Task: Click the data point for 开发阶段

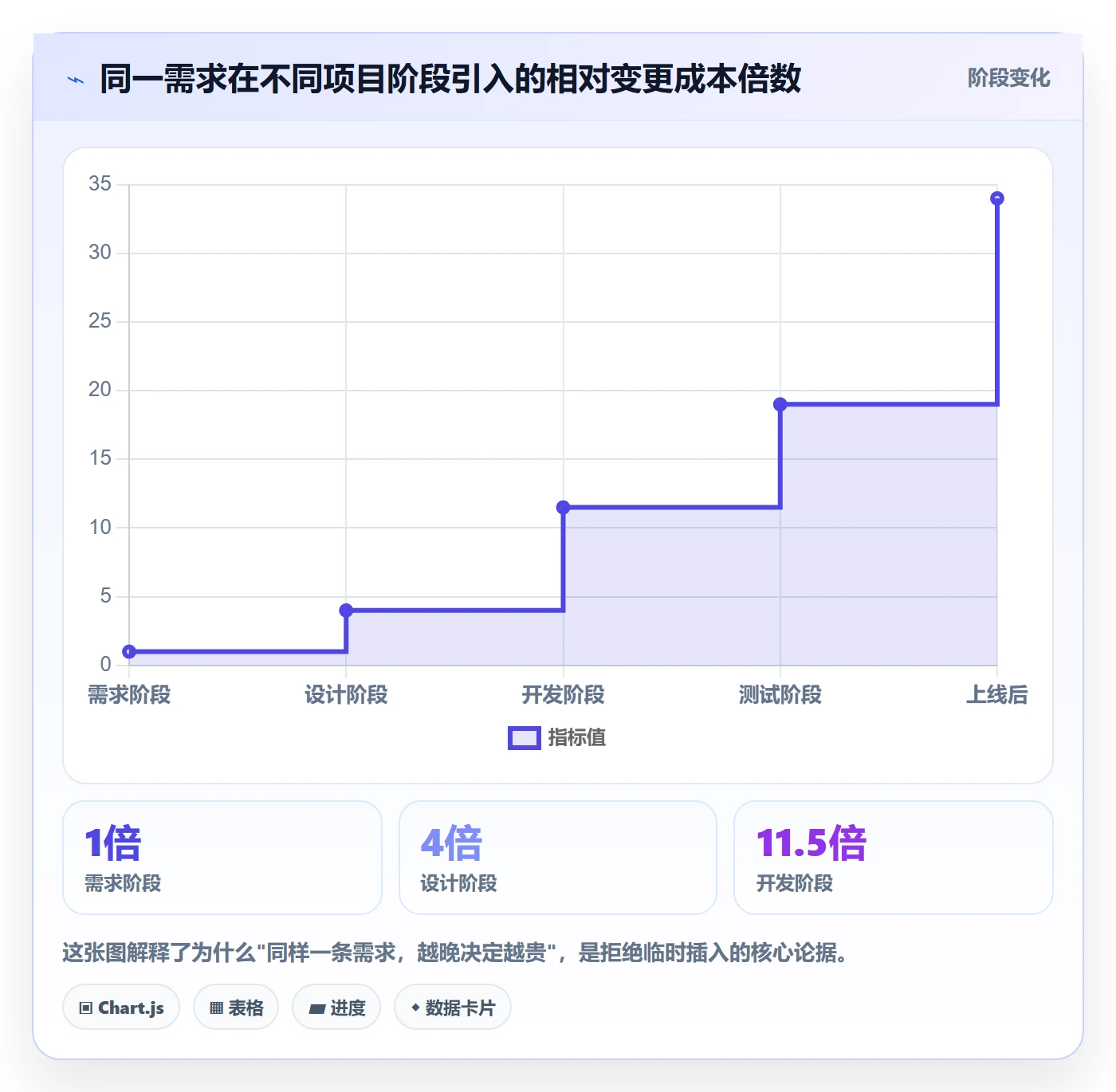Action: tap(563, 508)
